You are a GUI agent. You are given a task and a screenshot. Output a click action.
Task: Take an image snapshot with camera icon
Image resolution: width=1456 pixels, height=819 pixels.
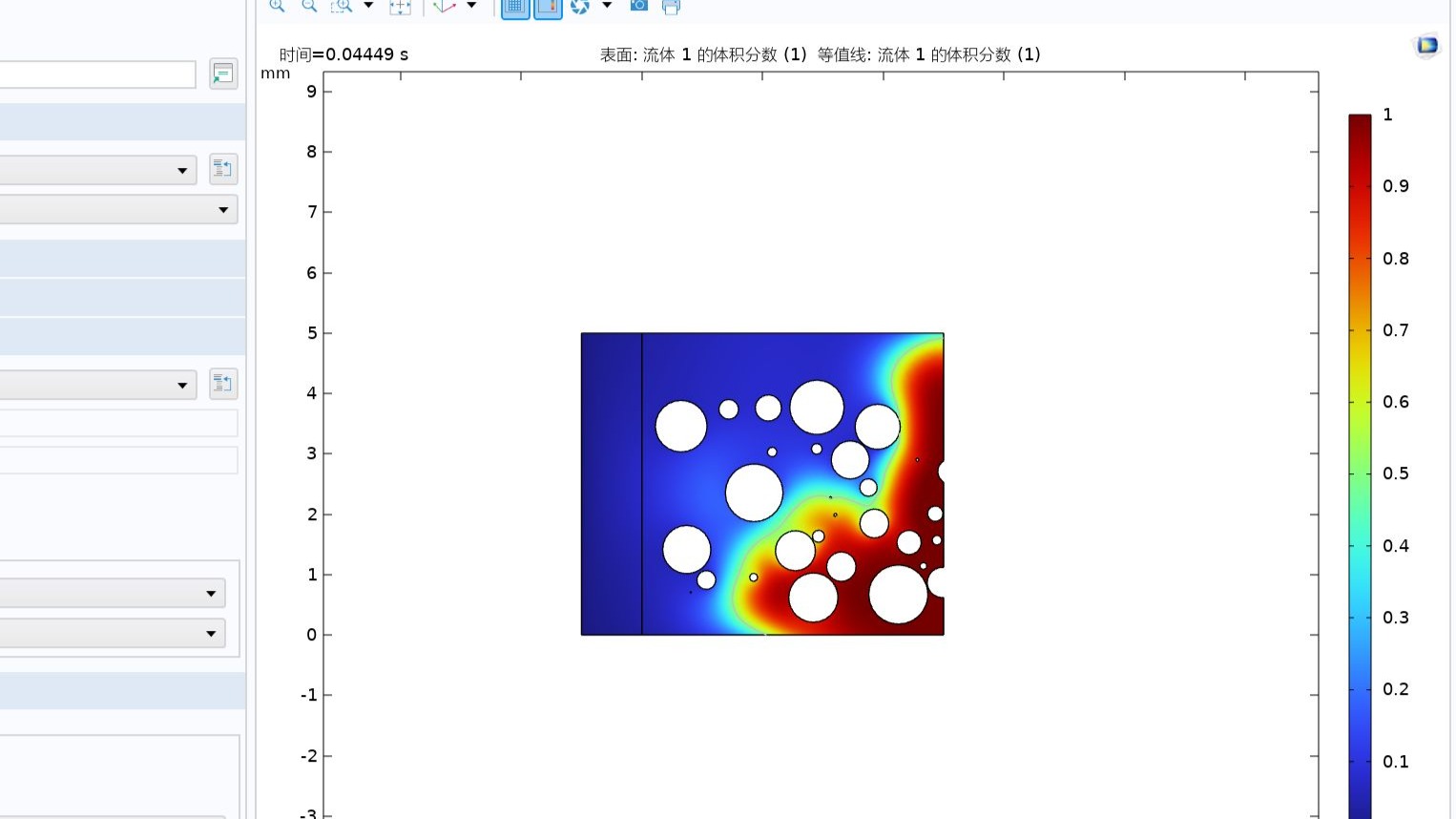pyautogui.click(x=639, y=6)
